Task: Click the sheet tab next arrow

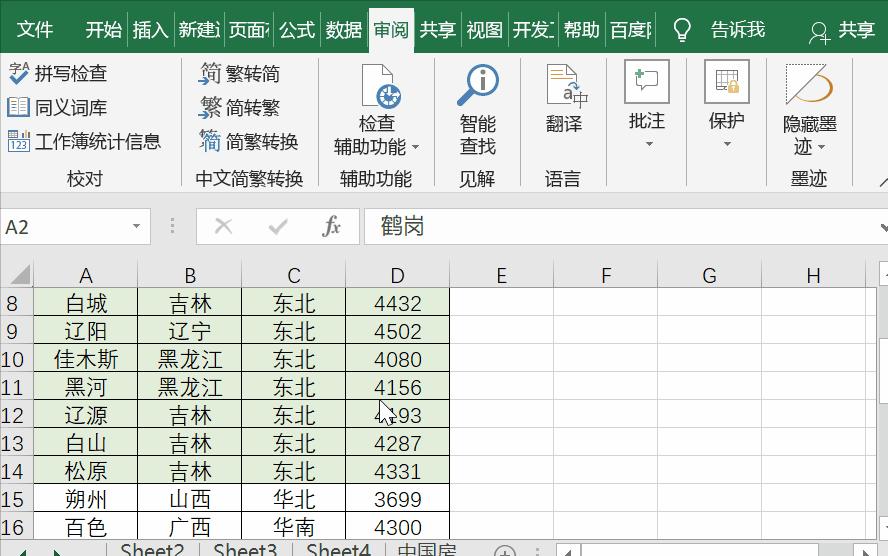Action: [57, 552]
